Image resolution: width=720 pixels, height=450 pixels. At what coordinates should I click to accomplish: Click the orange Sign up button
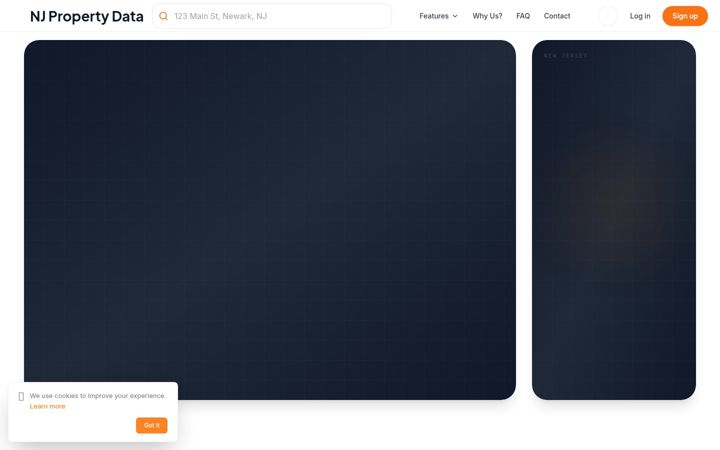coord(685,16)
